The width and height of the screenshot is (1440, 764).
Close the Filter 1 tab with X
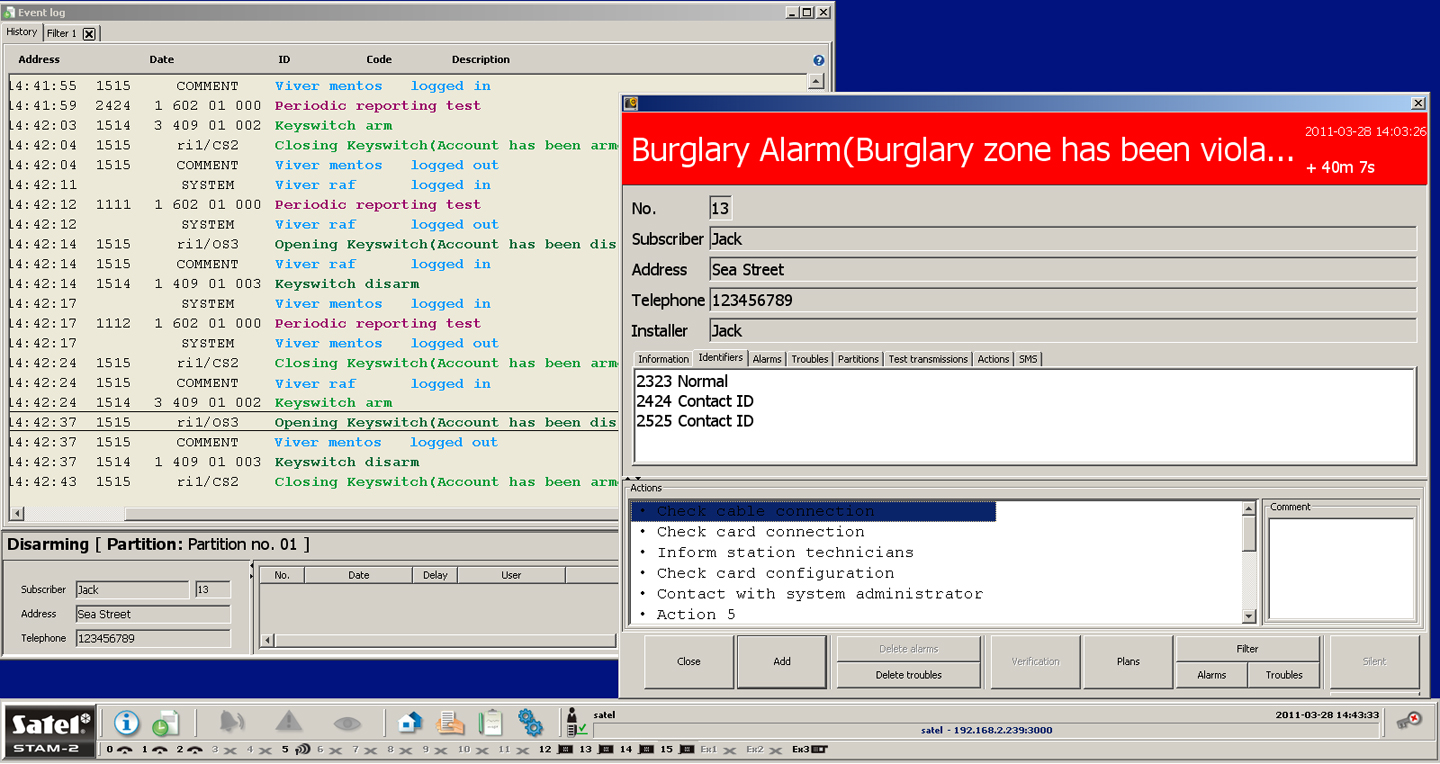89,34
